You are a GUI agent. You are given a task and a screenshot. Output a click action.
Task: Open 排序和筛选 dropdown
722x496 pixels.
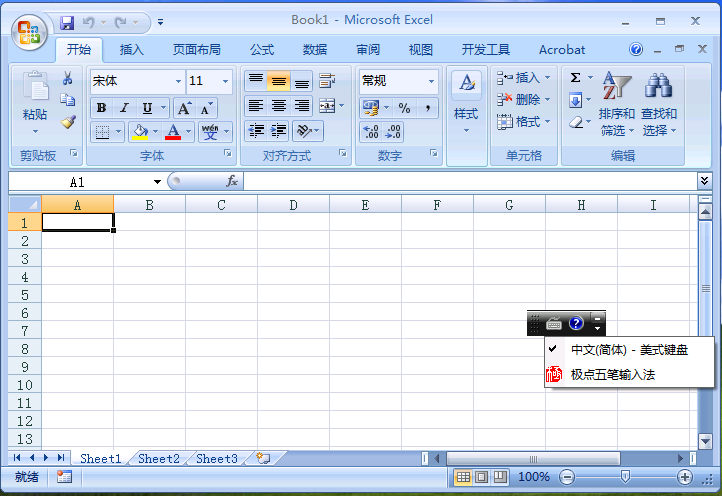point(617,104)
